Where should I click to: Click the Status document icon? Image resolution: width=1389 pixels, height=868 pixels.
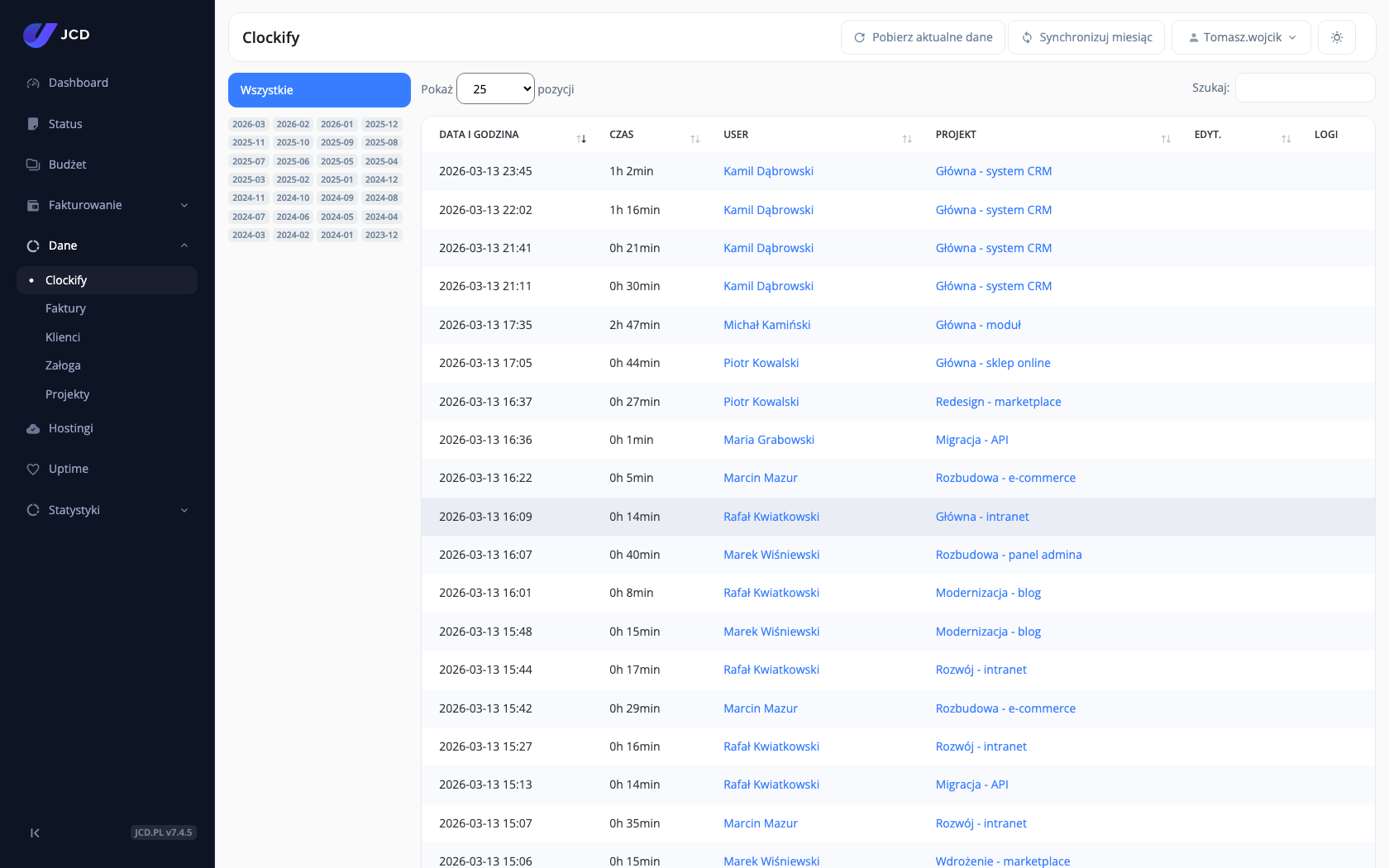coord(33,124)
